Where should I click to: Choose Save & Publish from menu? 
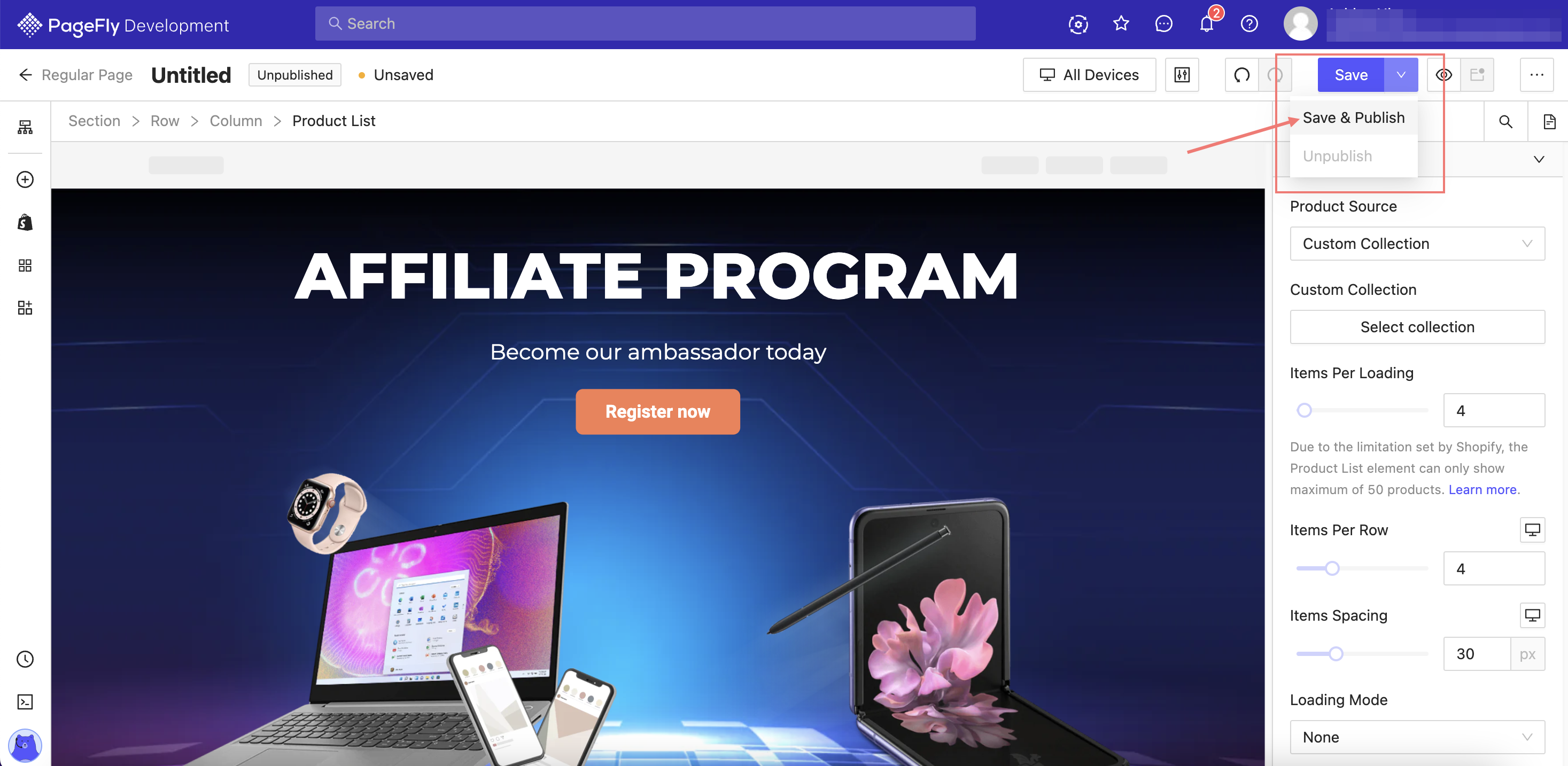tap(1354, 118)
